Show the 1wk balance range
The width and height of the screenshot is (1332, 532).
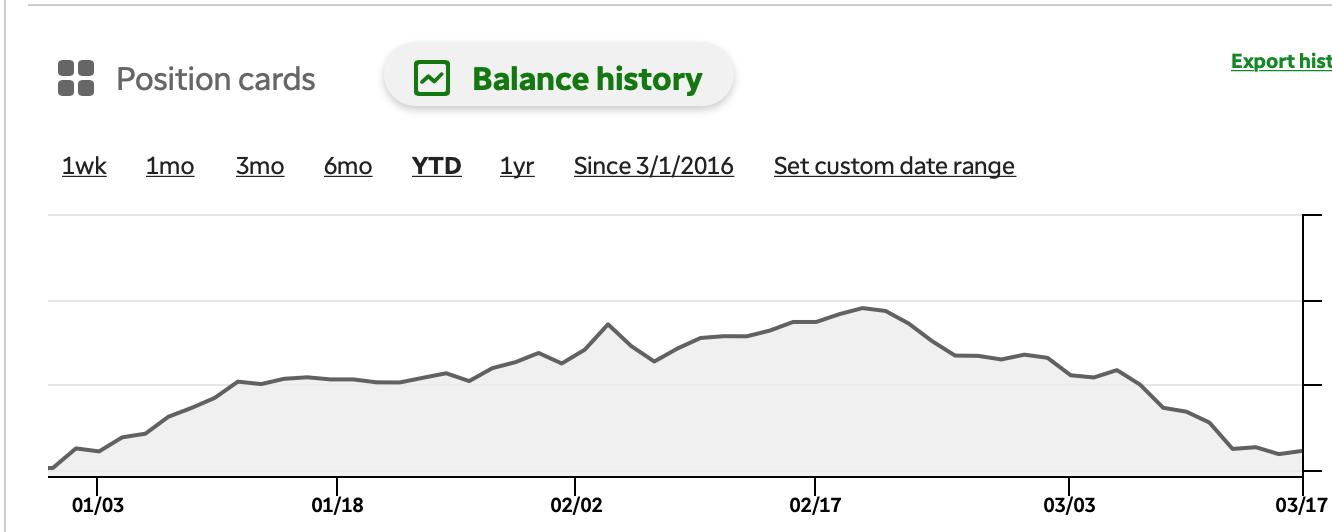84,166
